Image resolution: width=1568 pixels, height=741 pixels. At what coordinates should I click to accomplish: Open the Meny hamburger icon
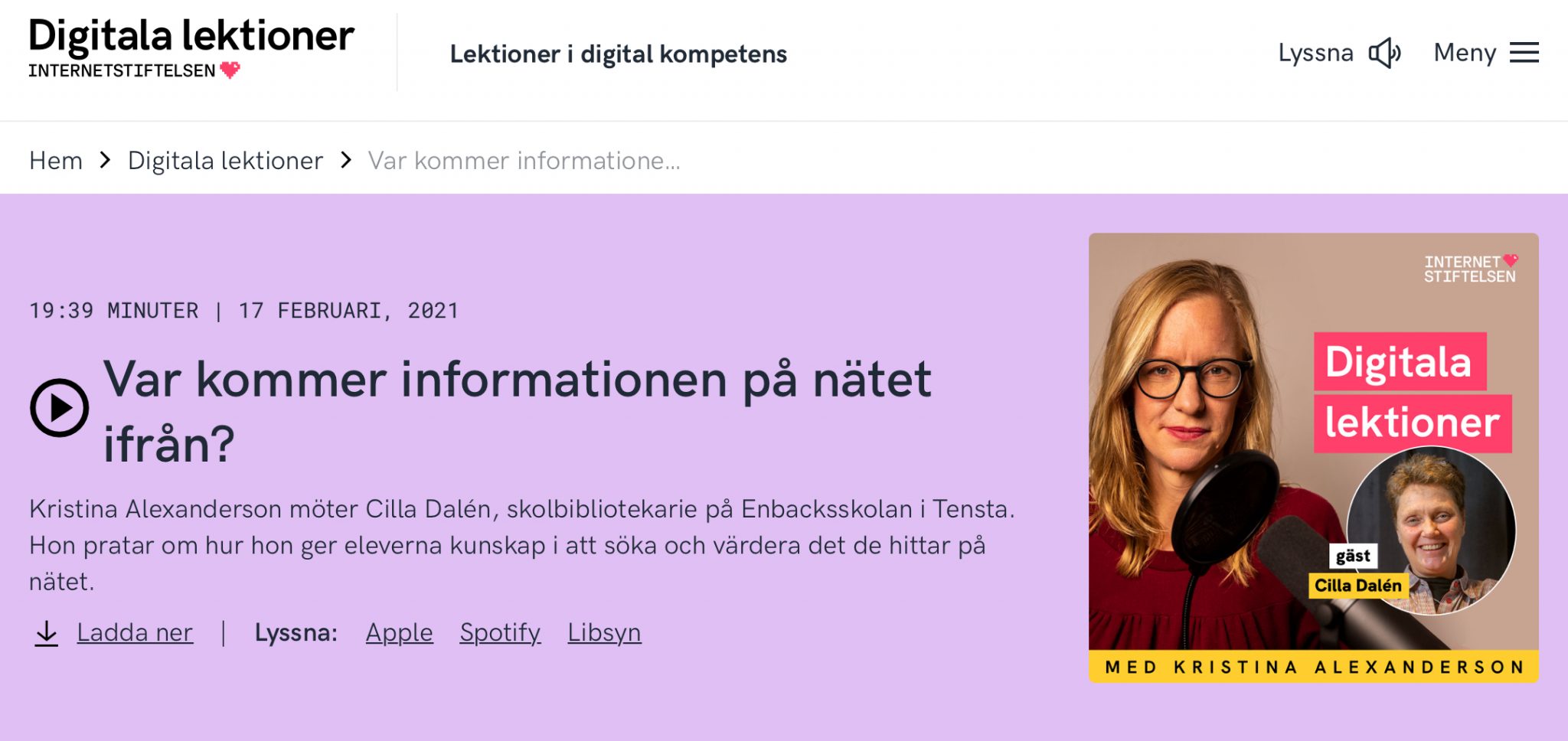point(1524,52)
